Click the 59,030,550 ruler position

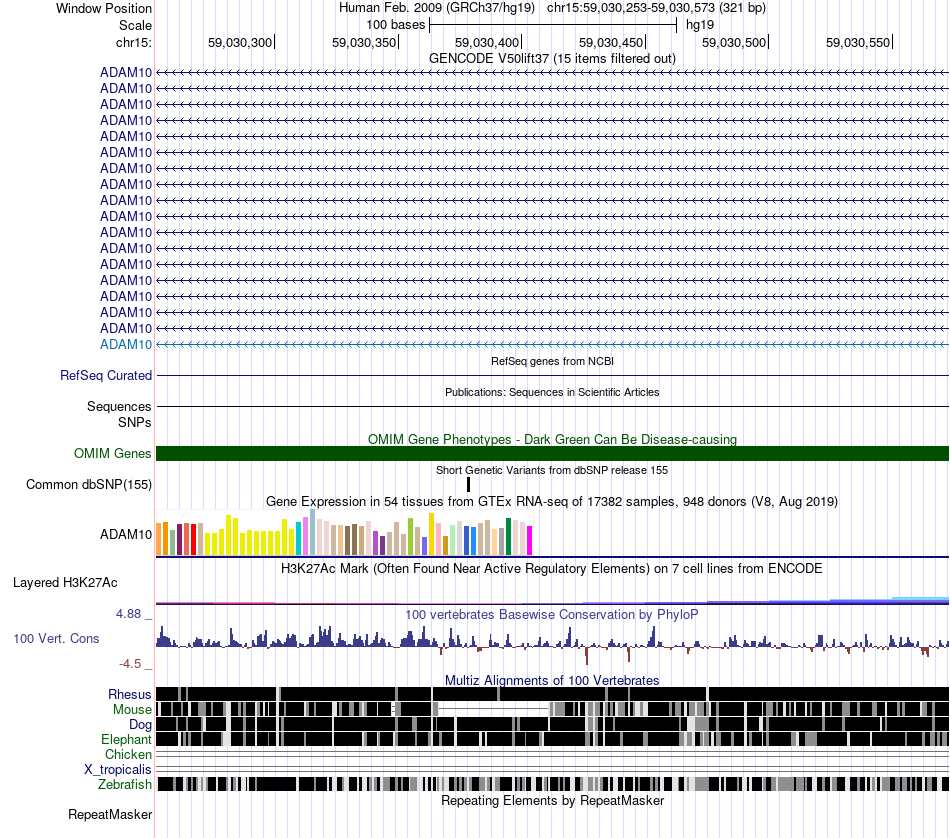(x=859, y=42)
